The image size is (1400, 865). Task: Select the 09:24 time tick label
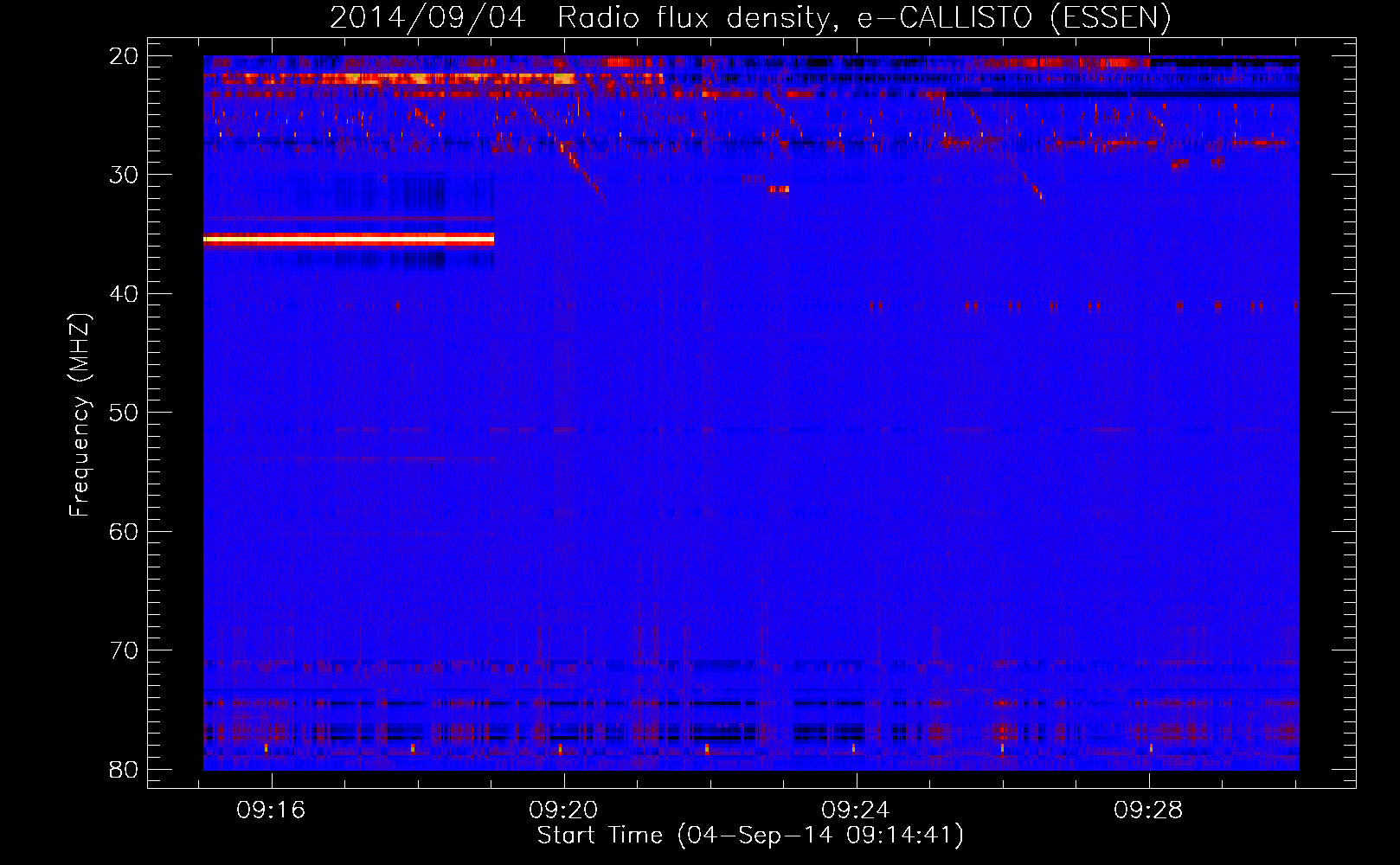pyautogui.click(x=856, y=811)
